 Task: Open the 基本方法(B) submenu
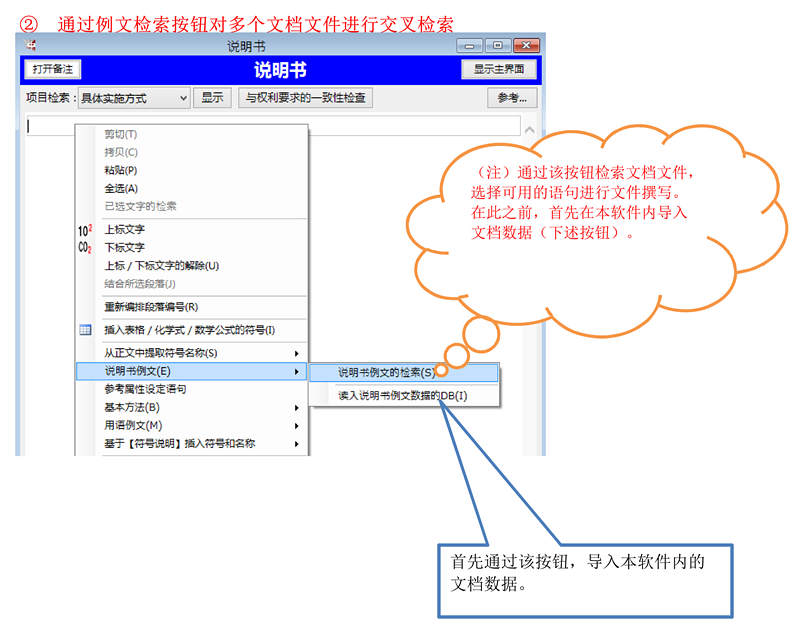coord(191,408)
